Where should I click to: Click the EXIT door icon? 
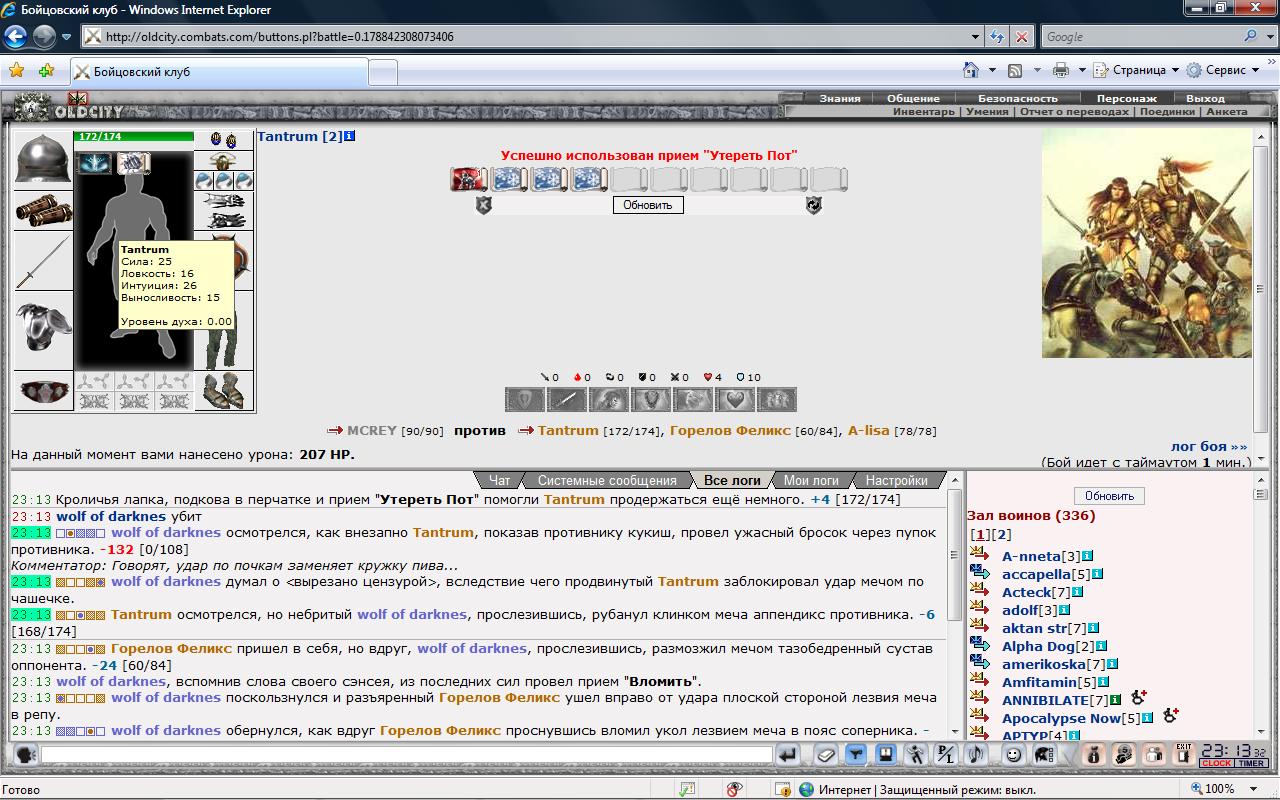pos(1184,755)
